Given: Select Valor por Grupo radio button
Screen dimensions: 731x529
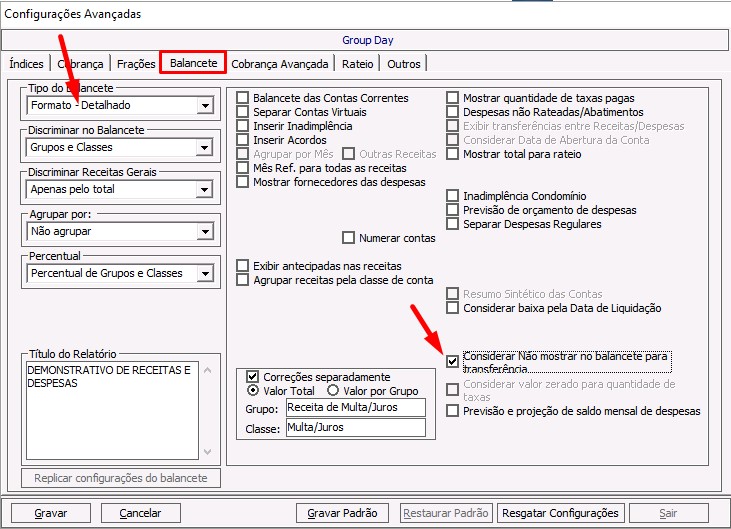Looking at the screenshot, I should [333, 390].
